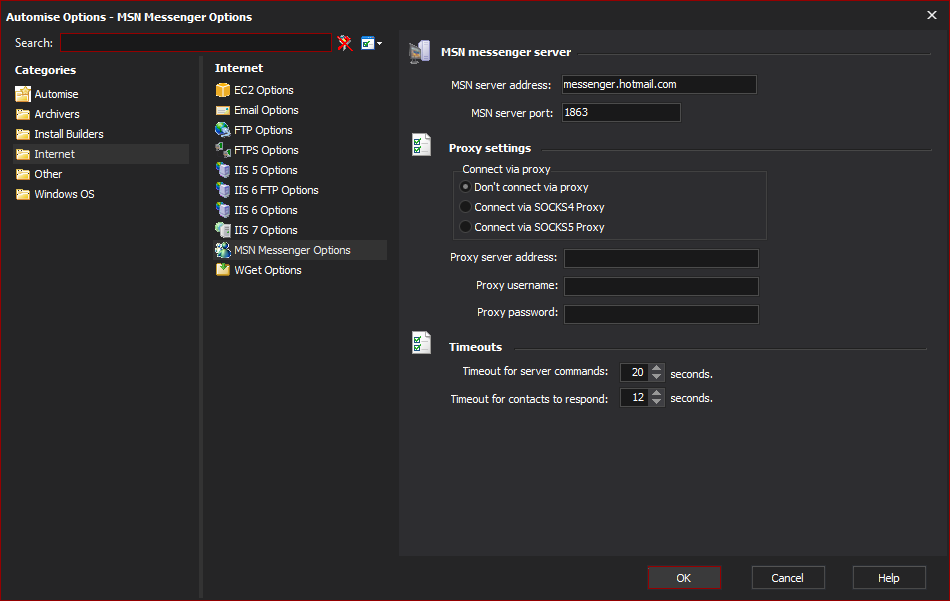Viewport: 950px width, 601px height.
Task: Click the Timeouts section icon
Action: [421, 343]
